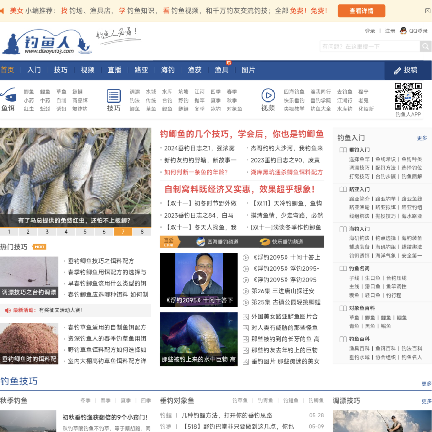
Task: Click the book icon beside 钓鱼常识
Action: [343, 268]
